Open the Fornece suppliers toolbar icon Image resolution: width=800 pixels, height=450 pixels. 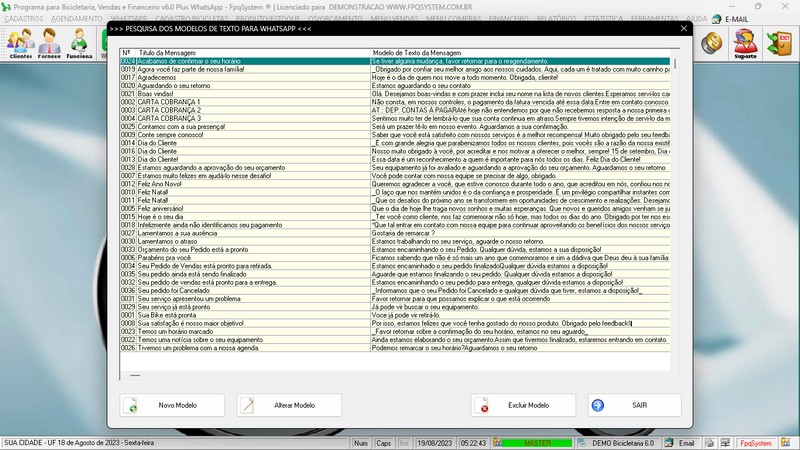(x=49, y=43)
